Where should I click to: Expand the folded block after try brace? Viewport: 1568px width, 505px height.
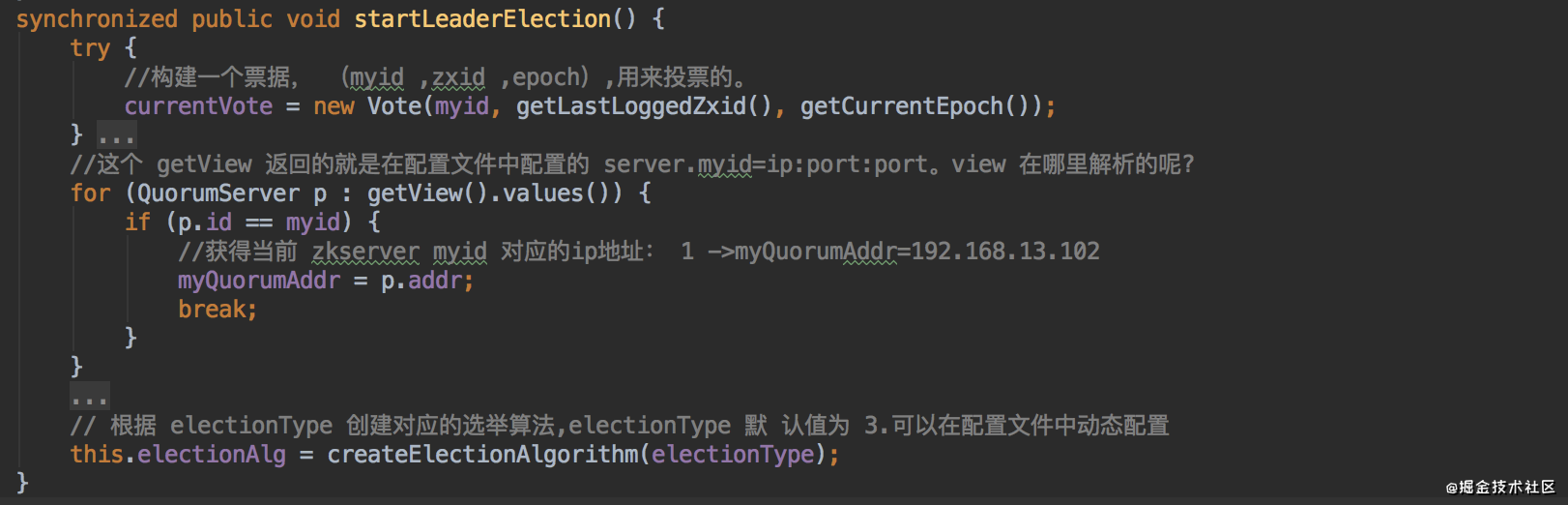tap(117, 135)
